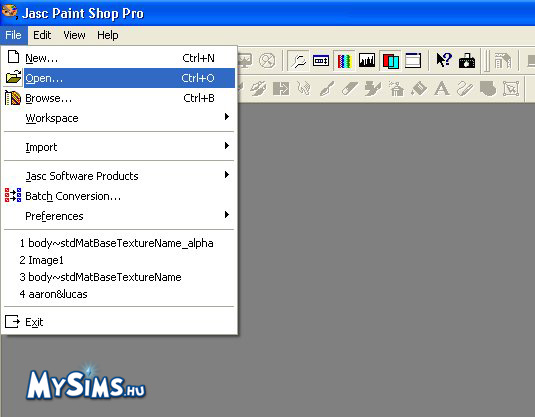Toggle the Color Palette rainbow button
Screen dimensions: 535x417
pos(344,61)
